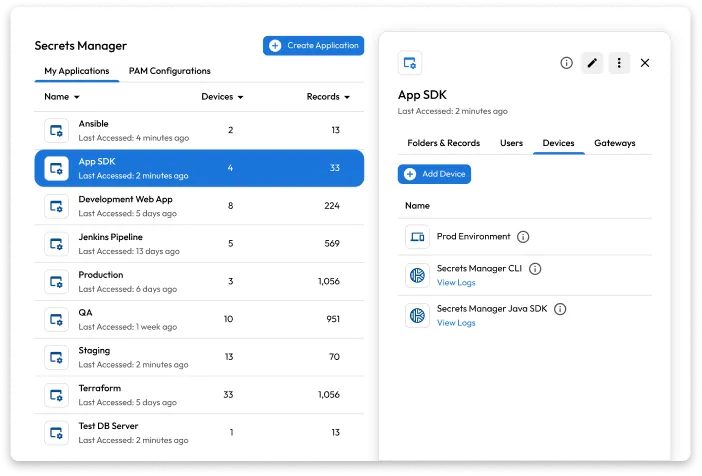Sort applications by the Records column
Image resolution: width=702 pixels, height=476 pixels.
pyautogui.click(x=328, y=97)
